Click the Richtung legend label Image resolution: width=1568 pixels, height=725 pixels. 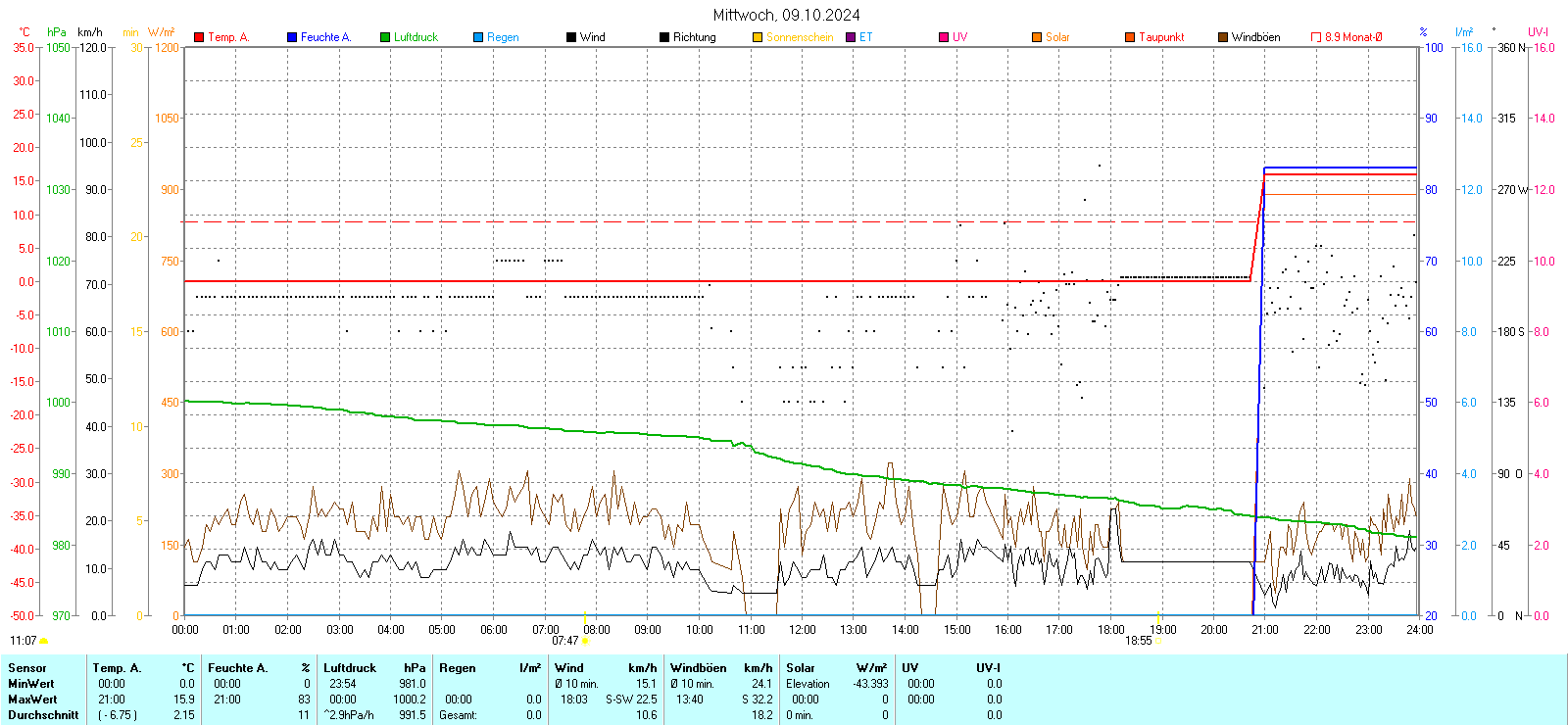point(694,37)
